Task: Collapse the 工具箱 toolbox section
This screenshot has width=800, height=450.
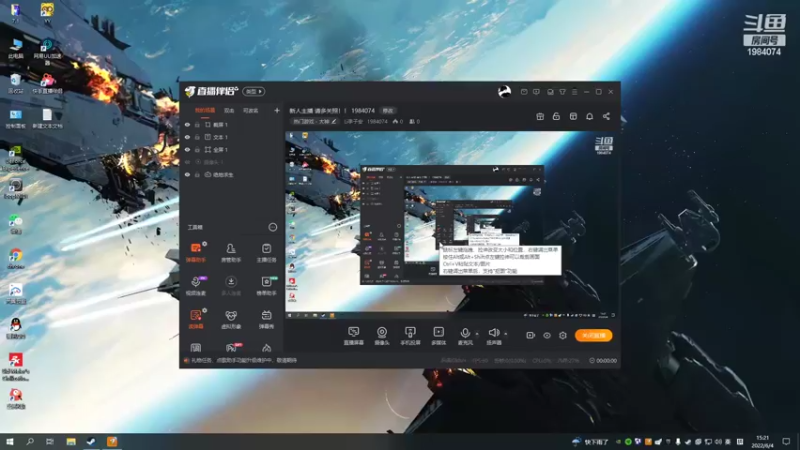Action: point(272,227)
